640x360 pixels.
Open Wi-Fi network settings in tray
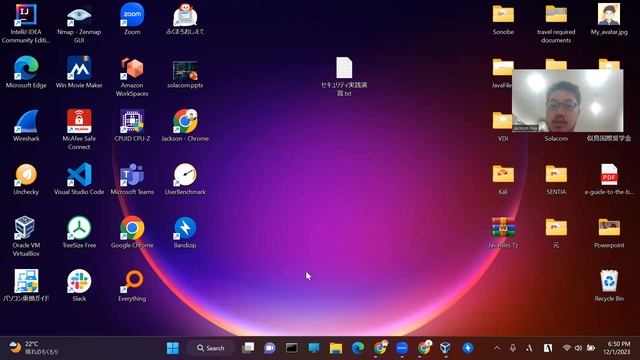pyautogui.click(x=567, y=348)
